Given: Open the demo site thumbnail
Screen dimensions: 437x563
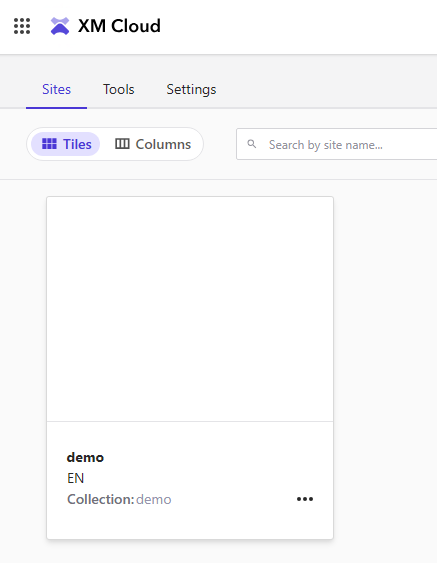Looking at the screenshot, I should point(190,309).
